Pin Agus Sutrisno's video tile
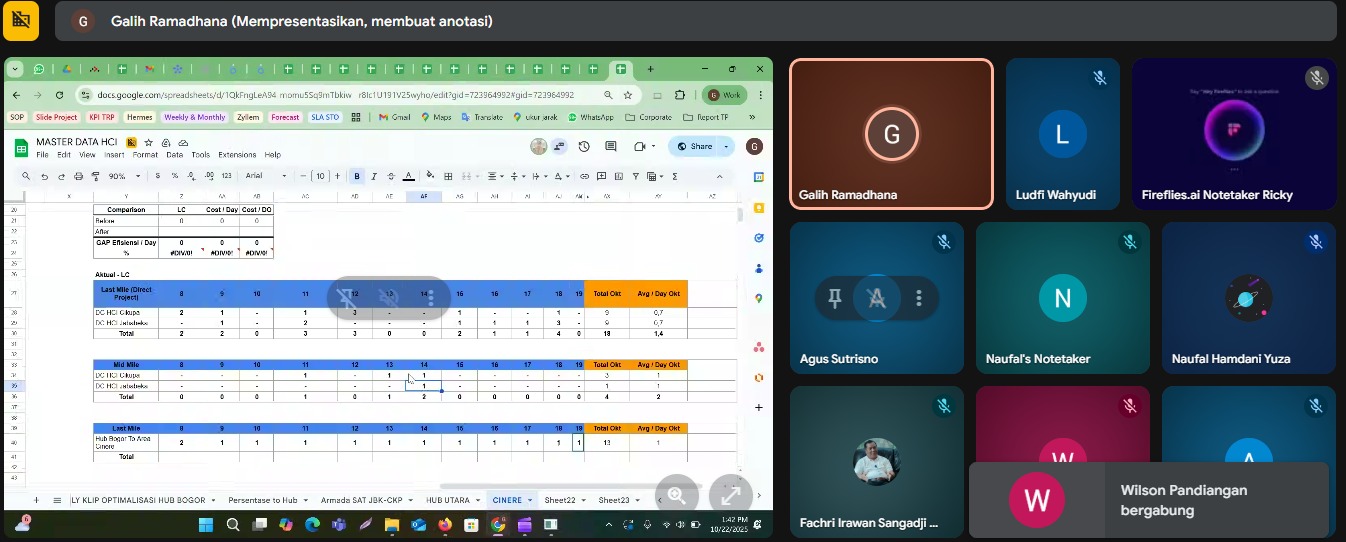 pyautogui.click(x=835, y=298)
